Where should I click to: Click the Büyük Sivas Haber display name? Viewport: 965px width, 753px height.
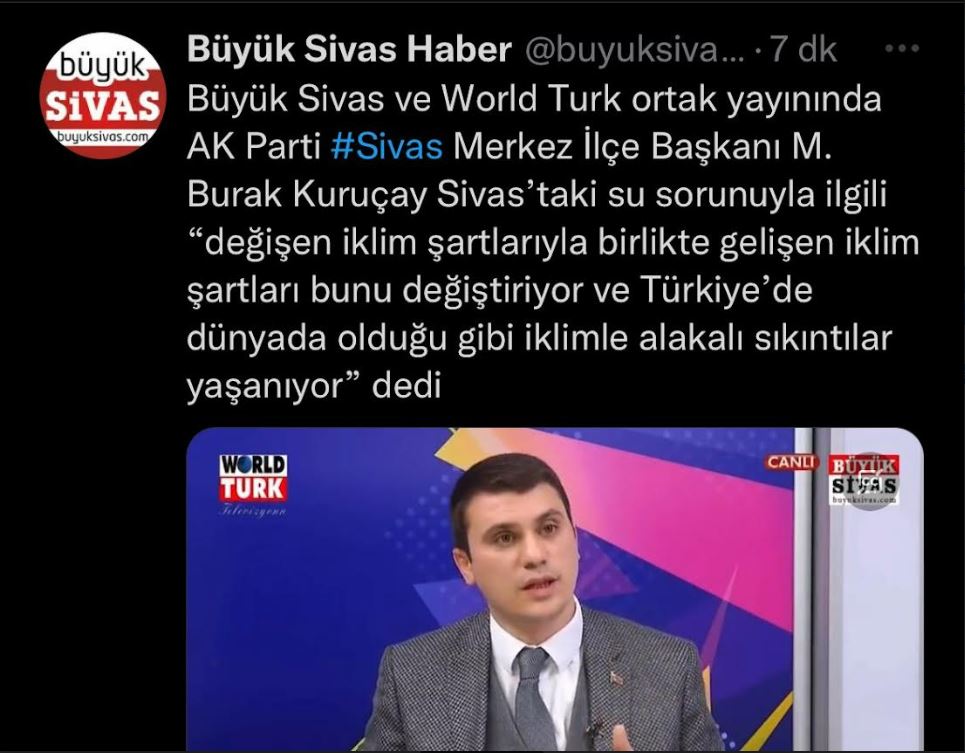[349, 49]
